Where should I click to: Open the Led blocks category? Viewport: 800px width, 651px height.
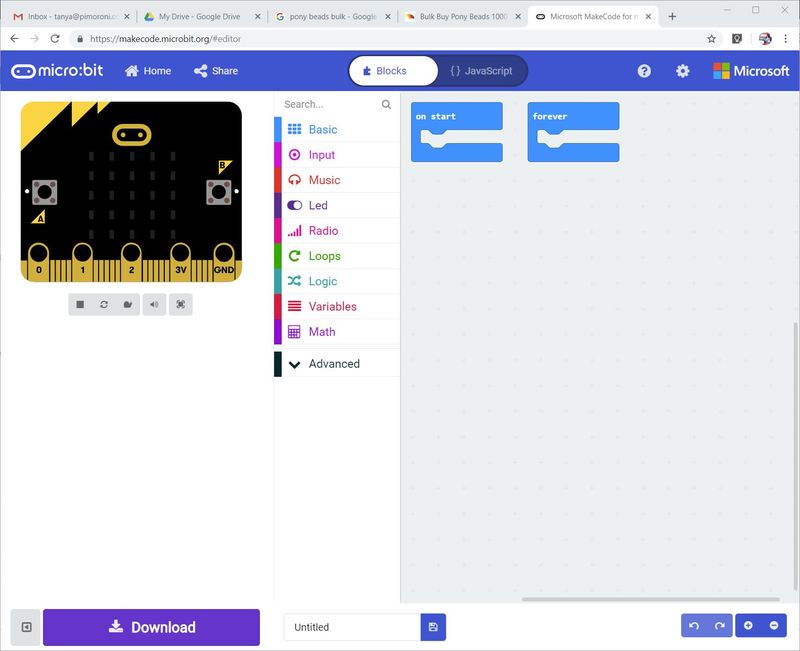pyautogui.click(x=337, y=205)
